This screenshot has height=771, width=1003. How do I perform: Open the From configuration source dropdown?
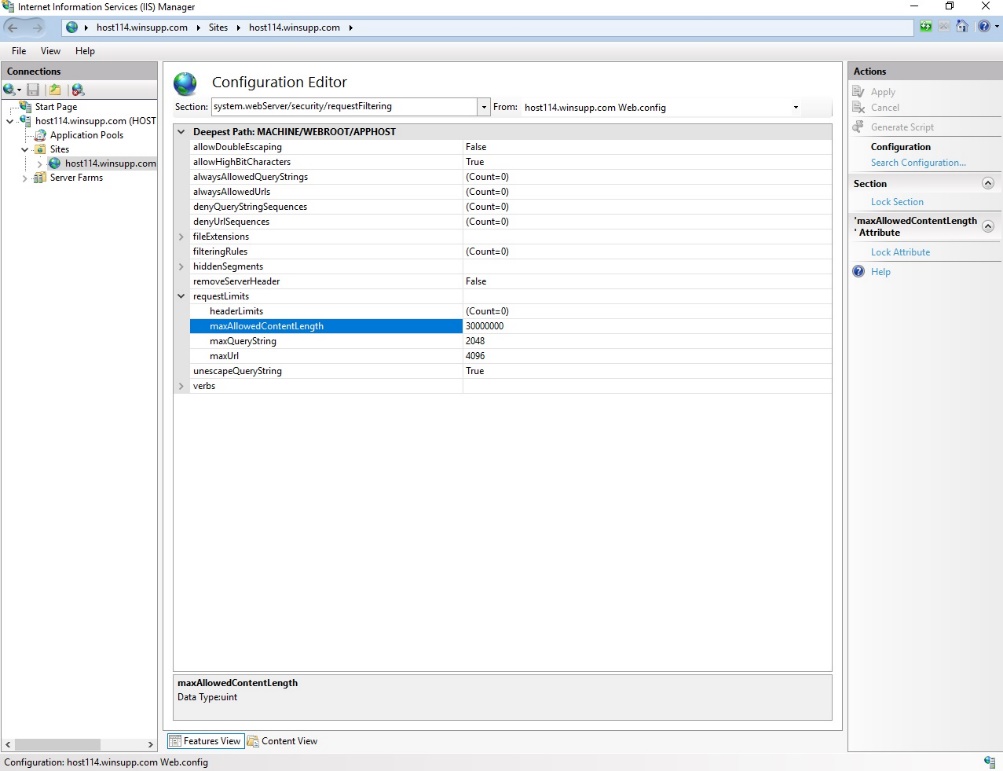click(796, 107)
